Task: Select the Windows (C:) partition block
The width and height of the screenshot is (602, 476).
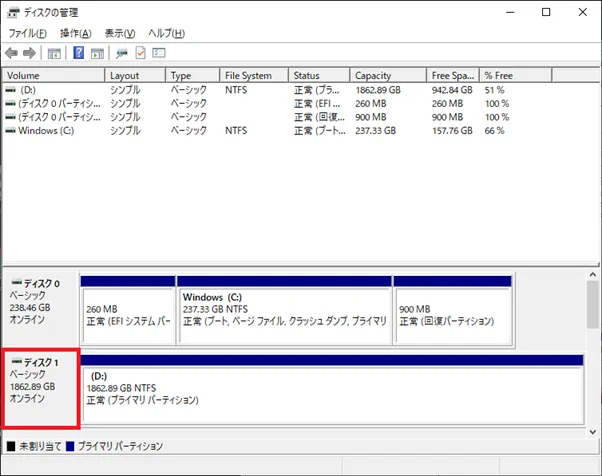Action: point(284,310)
